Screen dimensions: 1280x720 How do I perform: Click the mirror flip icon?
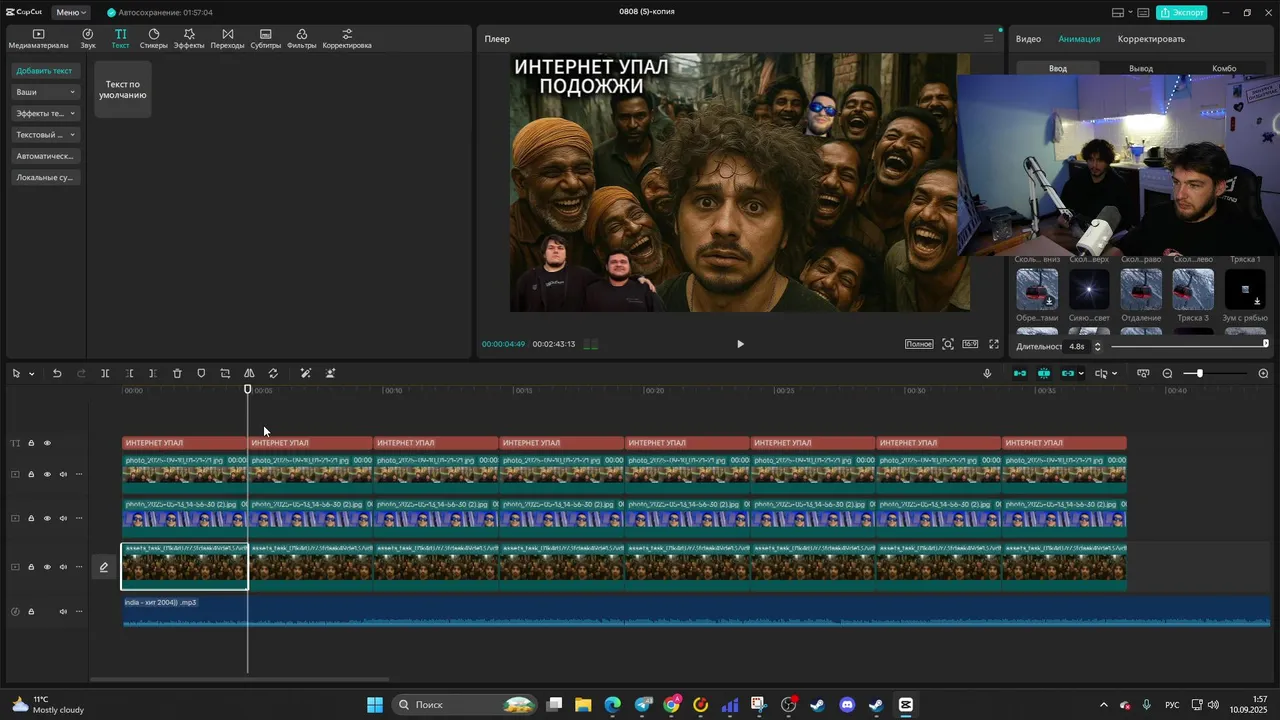pyautogui.click(x=249, y=373)
